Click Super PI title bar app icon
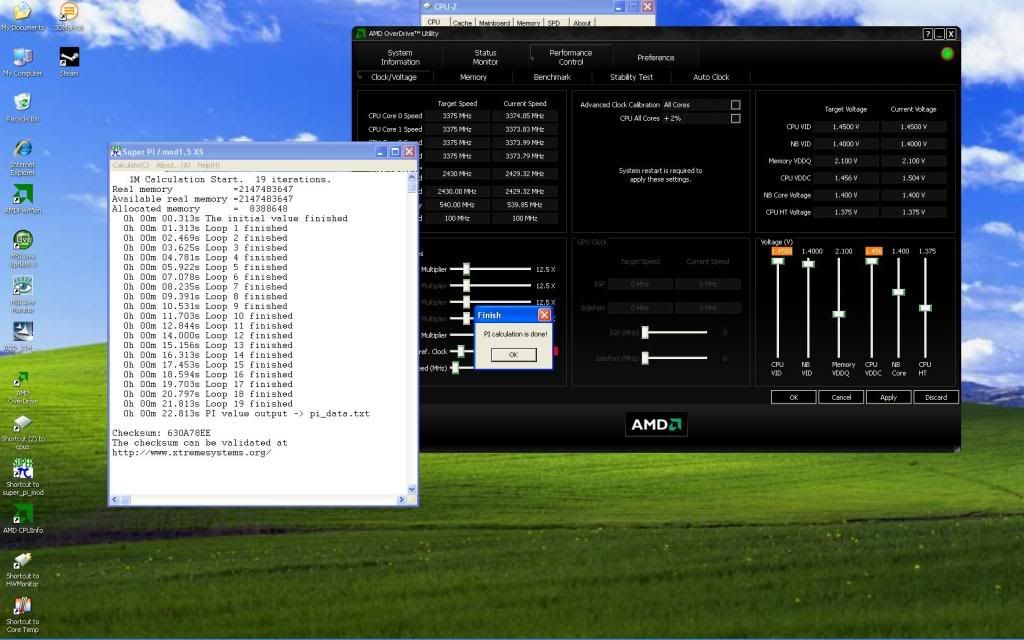The width and height of the screenshot is (1024, 640). click(x=116, y=152)
